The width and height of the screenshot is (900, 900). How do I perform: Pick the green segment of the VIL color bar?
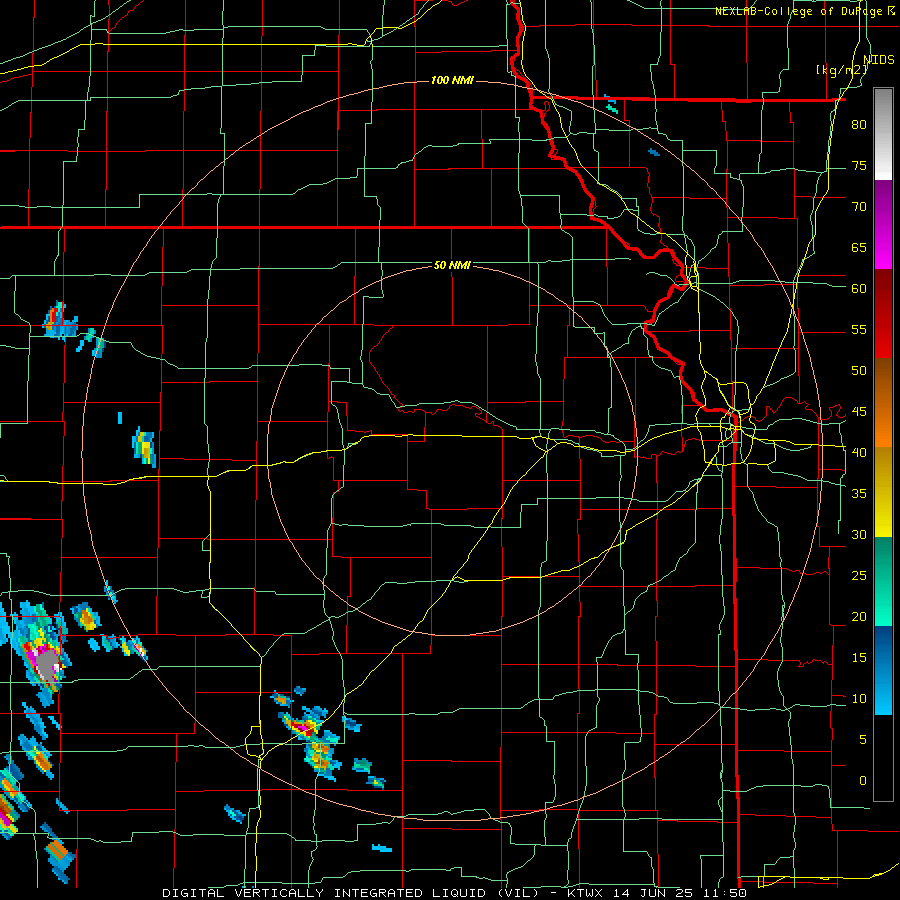coord(883,581)
